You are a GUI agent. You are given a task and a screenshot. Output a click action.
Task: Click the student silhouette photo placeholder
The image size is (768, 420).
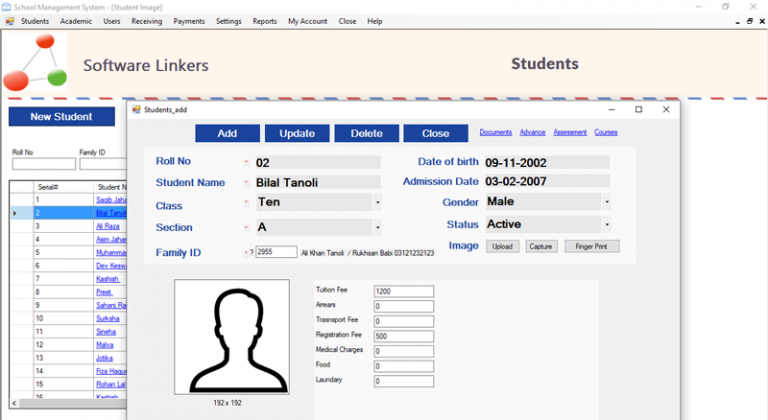tap(232, 336)
